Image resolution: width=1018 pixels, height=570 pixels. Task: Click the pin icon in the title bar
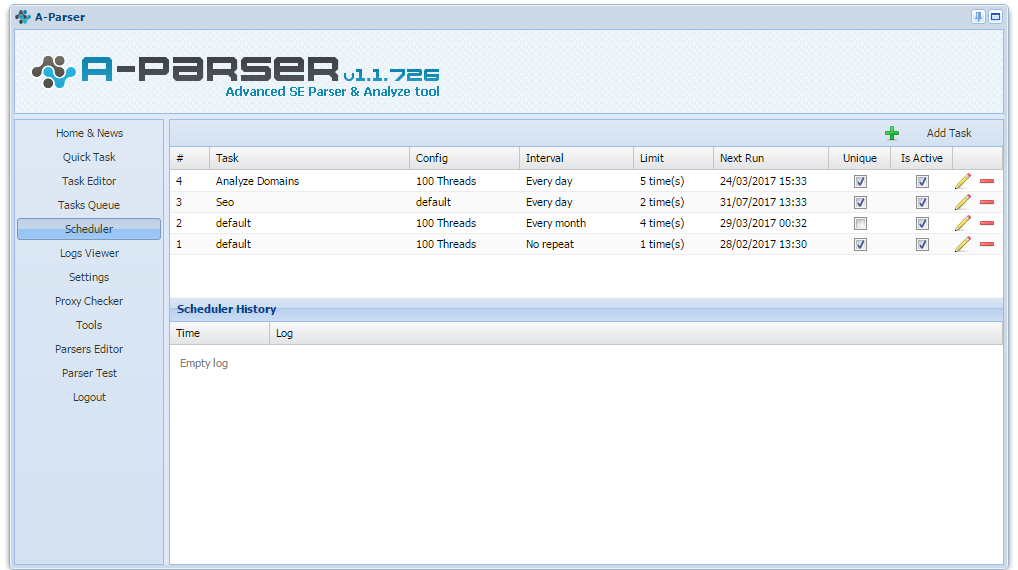978,17
